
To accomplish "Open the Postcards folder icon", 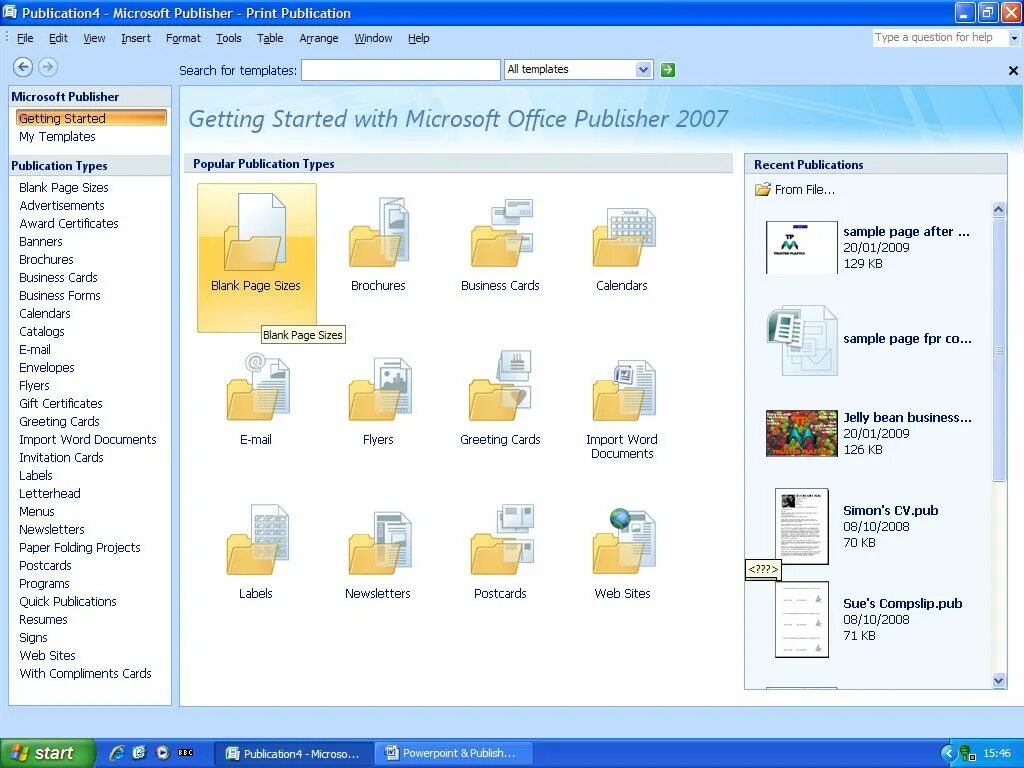I will [x=502, y=541].
